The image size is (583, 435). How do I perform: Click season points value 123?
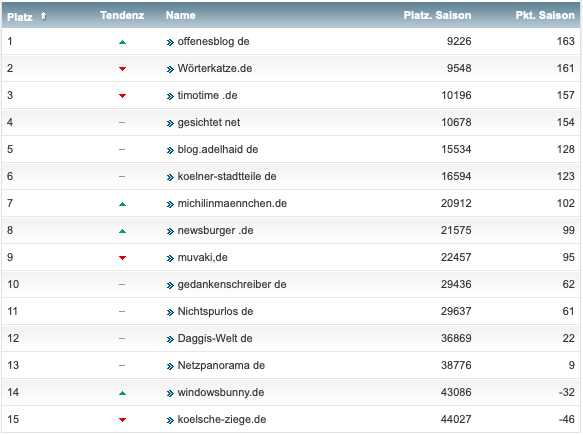pos(566,176)
